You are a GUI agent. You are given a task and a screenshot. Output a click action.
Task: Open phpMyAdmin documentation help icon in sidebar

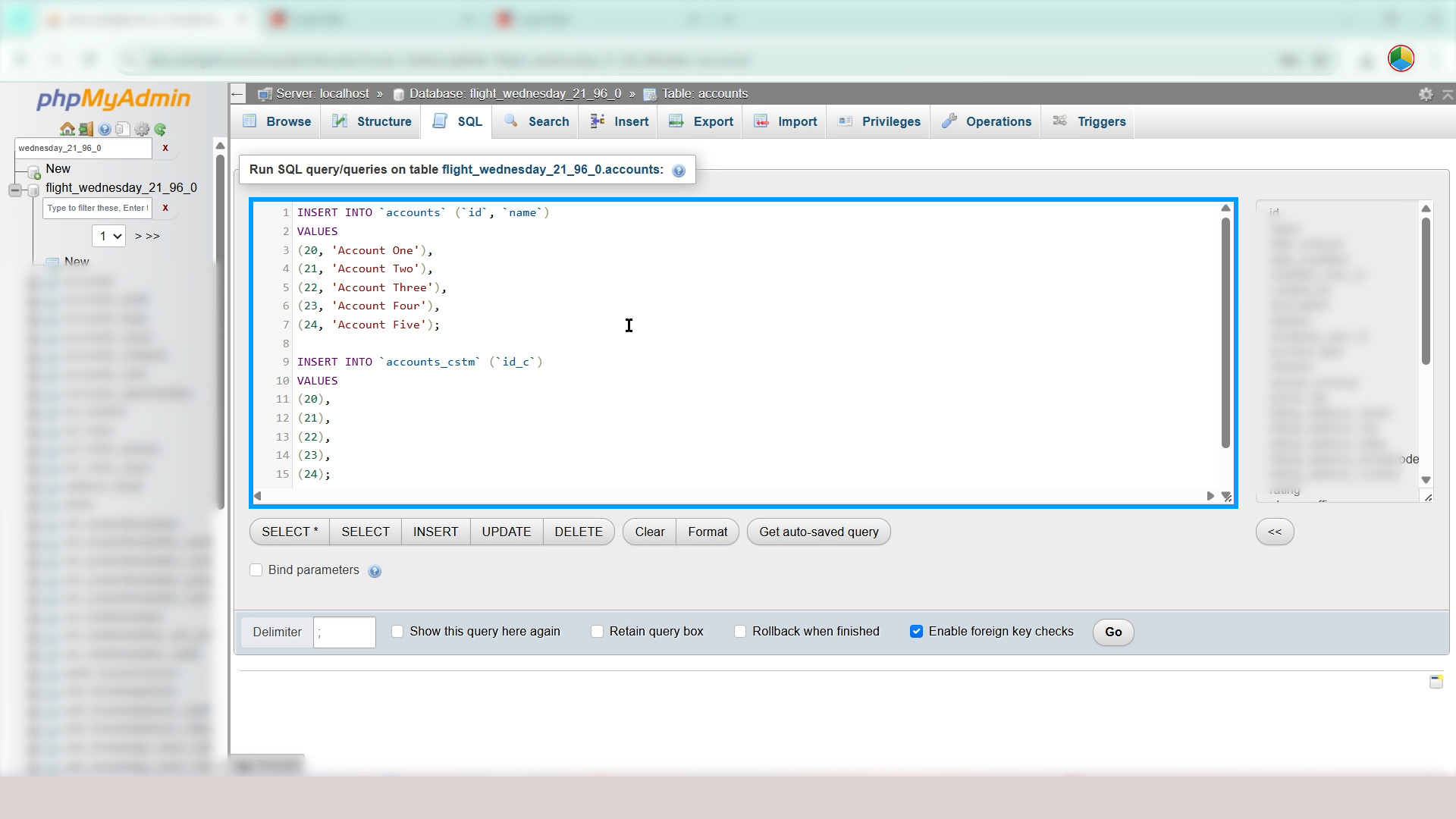[x=105, y=129]
